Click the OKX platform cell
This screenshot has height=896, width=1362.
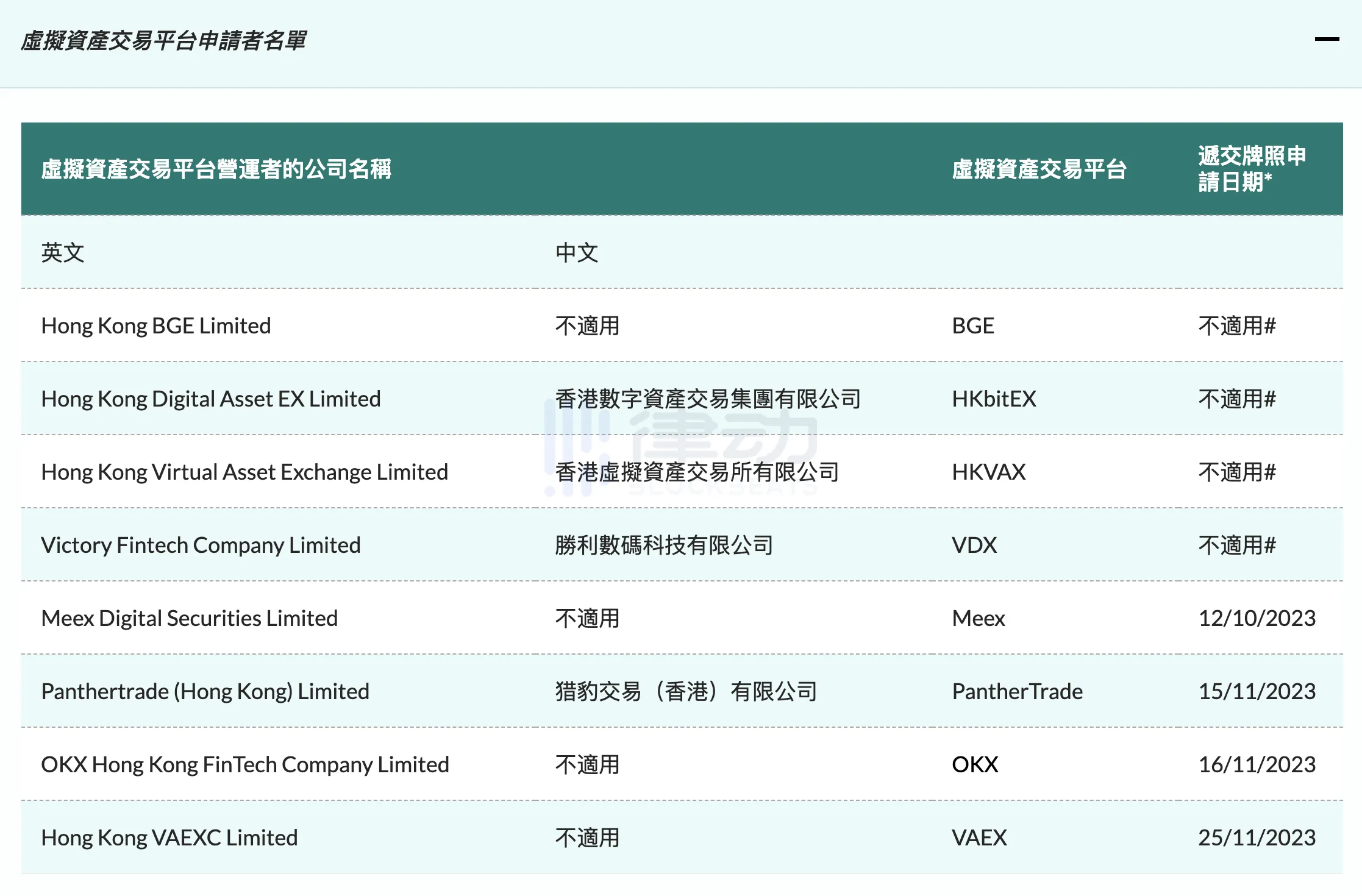[975, 765]
